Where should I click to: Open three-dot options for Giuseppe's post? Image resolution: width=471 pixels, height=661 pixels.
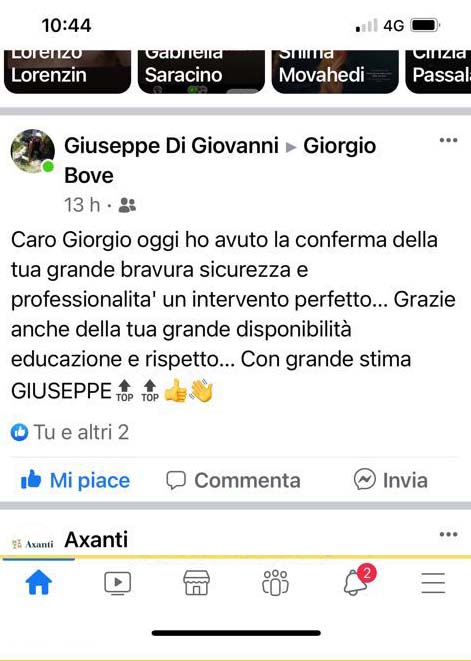coord(448,140)
